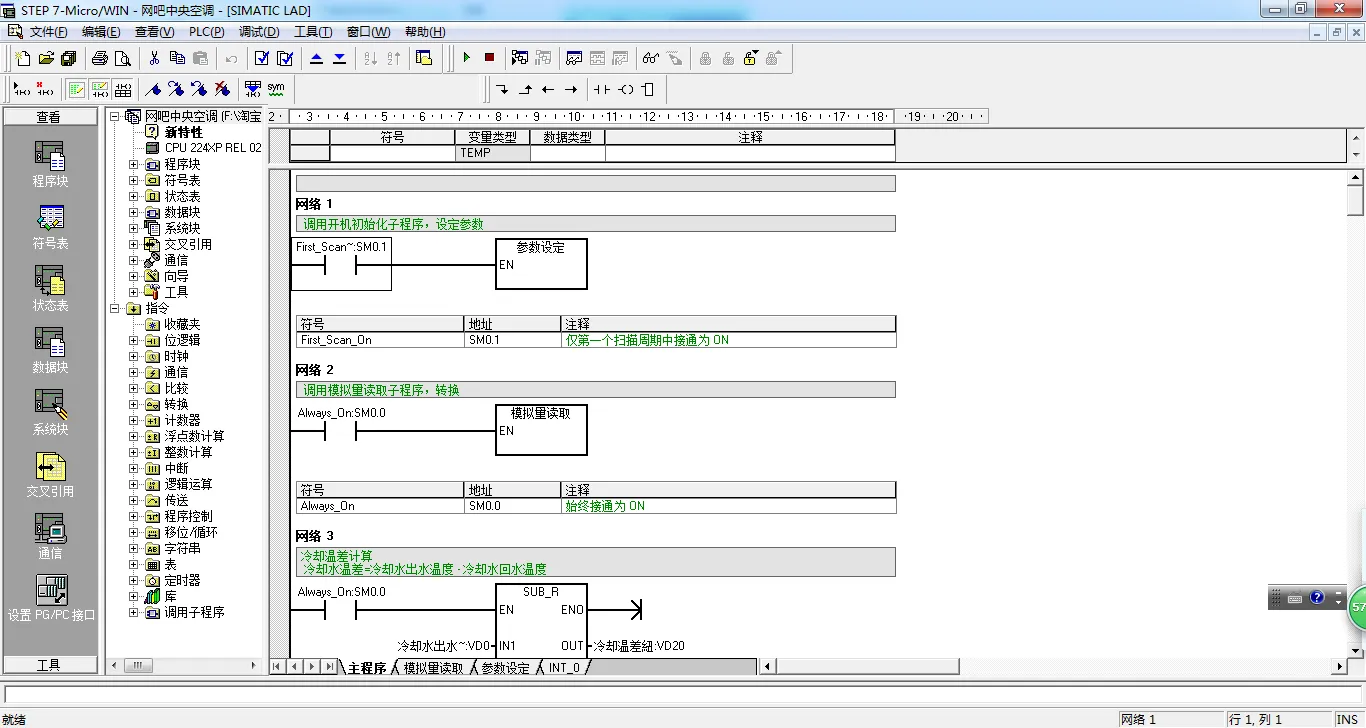Open the 文件(F) menu
Image resolution: width=1366 pixels, height=728 pixels.
click(48, 32)
